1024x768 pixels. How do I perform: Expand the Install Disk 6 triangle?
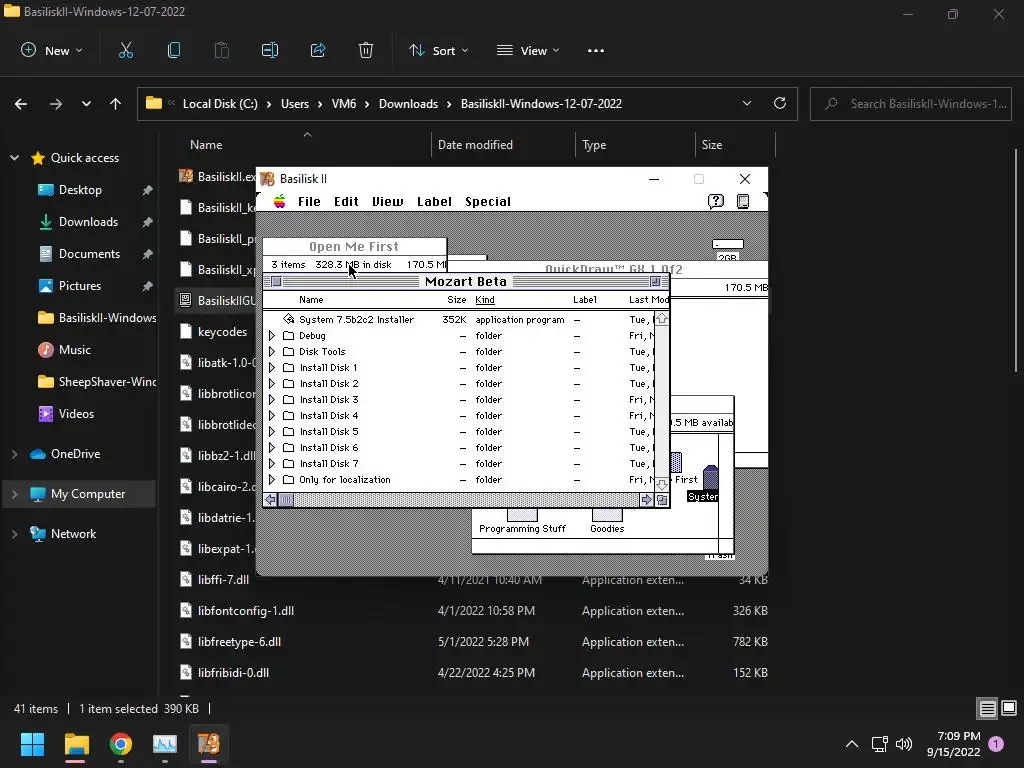tap(272, 447)
